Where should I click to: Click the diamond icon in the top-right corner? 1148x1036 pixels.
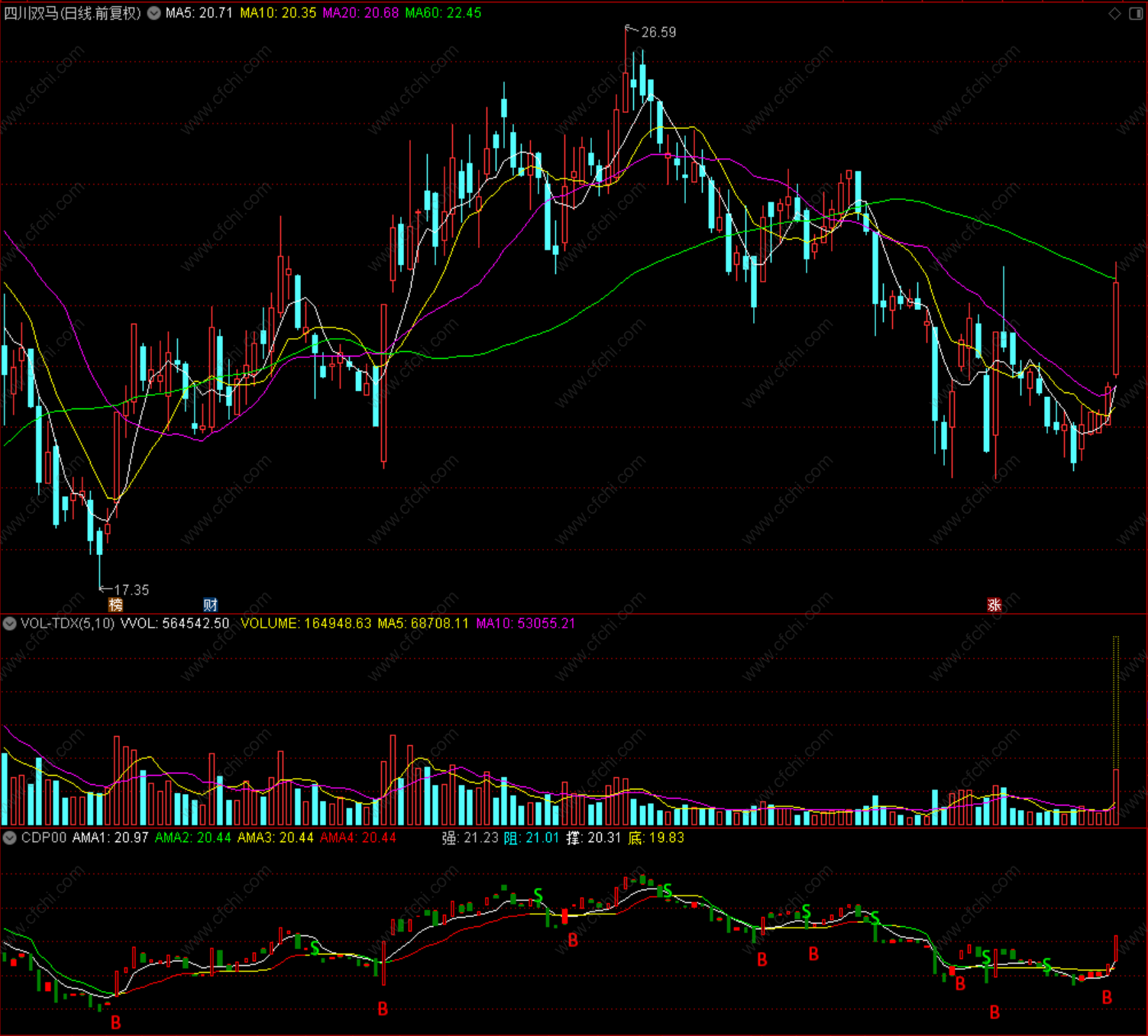[1115, 13]
